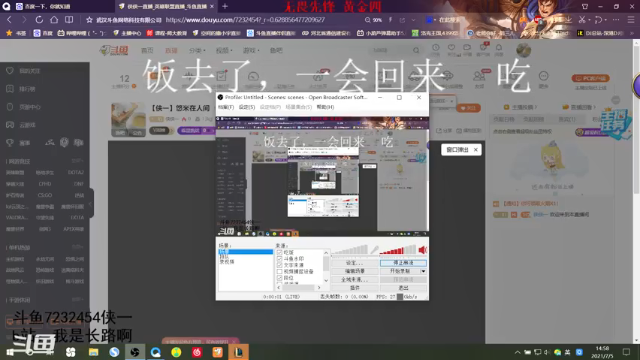Open the start-recording dropdown arrow in OBS
This screenshot has height=360, width=640.
coord(423,271)
